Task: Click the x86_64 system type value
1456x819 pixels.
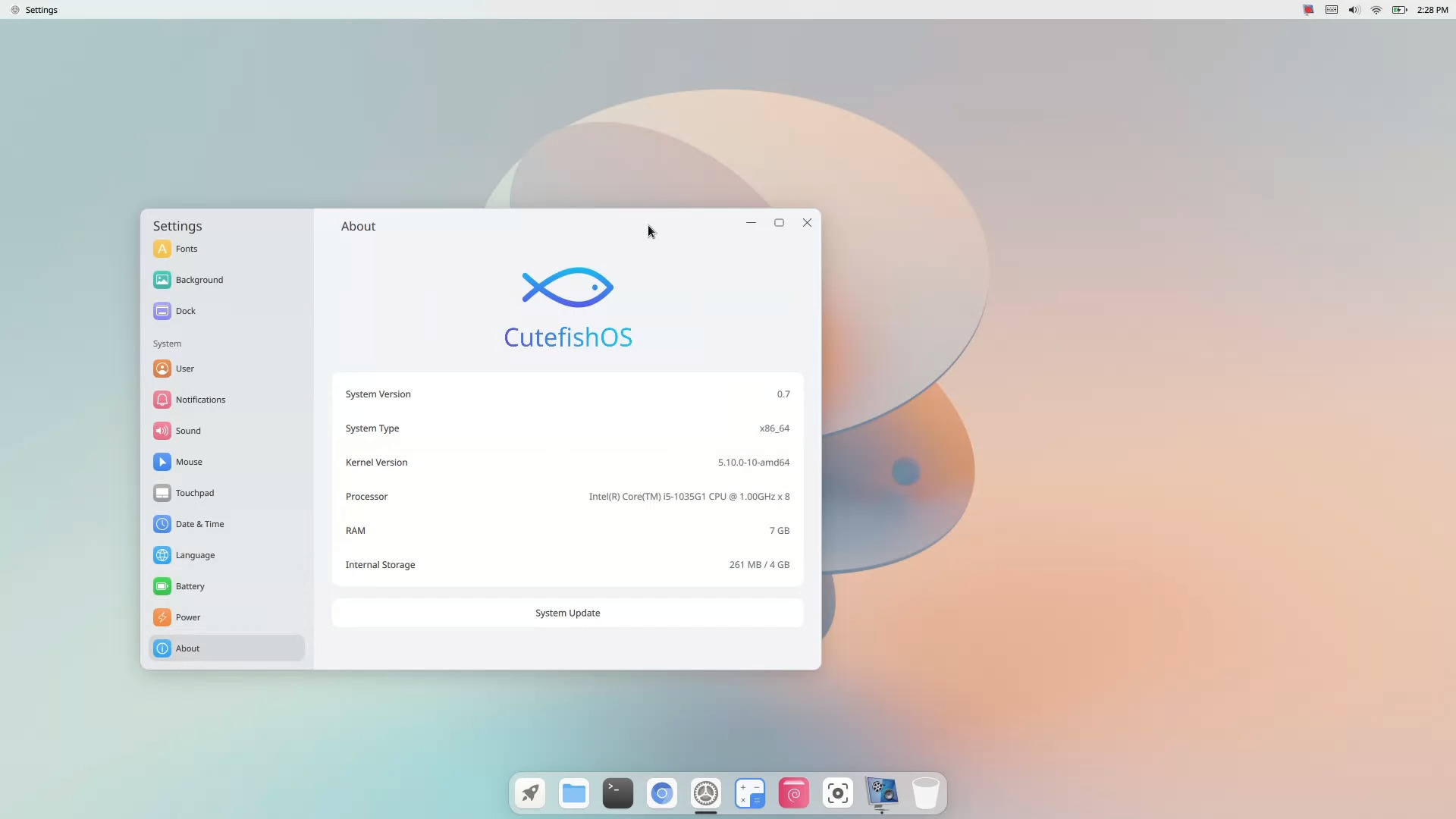Action: 774,428
